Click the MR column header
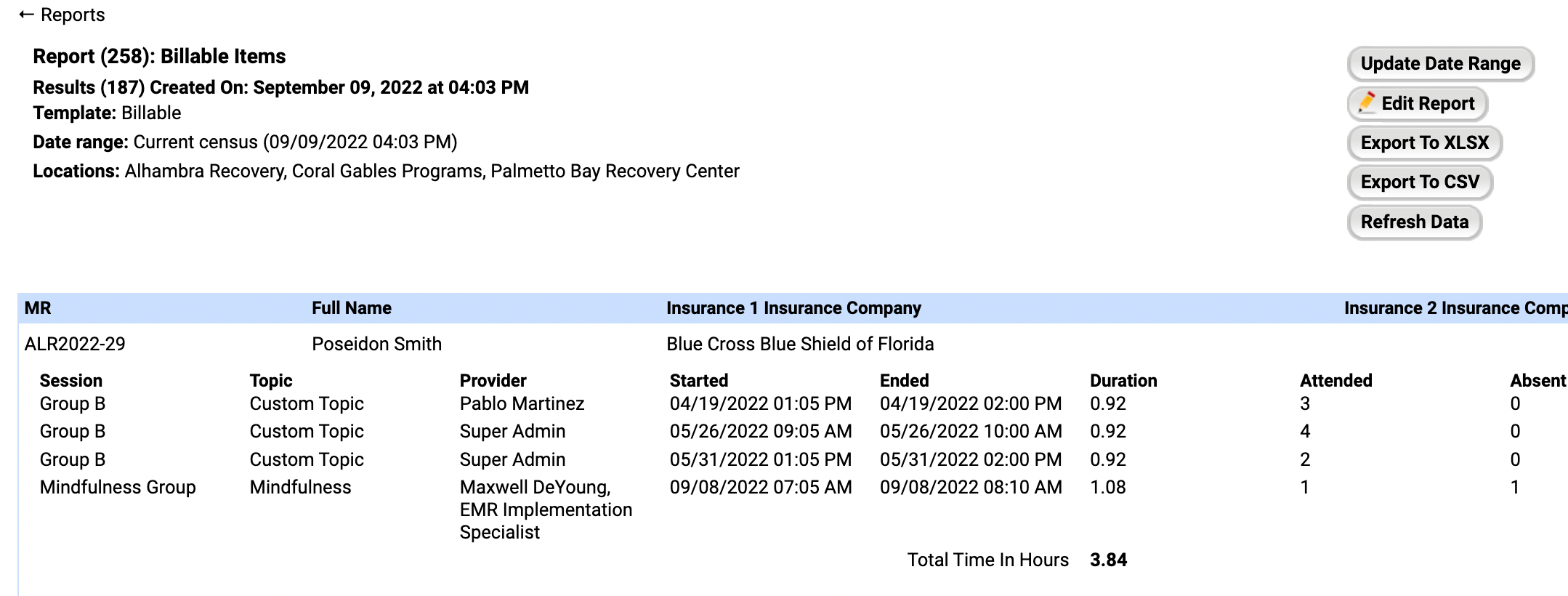The image size is (1568, 596). point(38,308)
